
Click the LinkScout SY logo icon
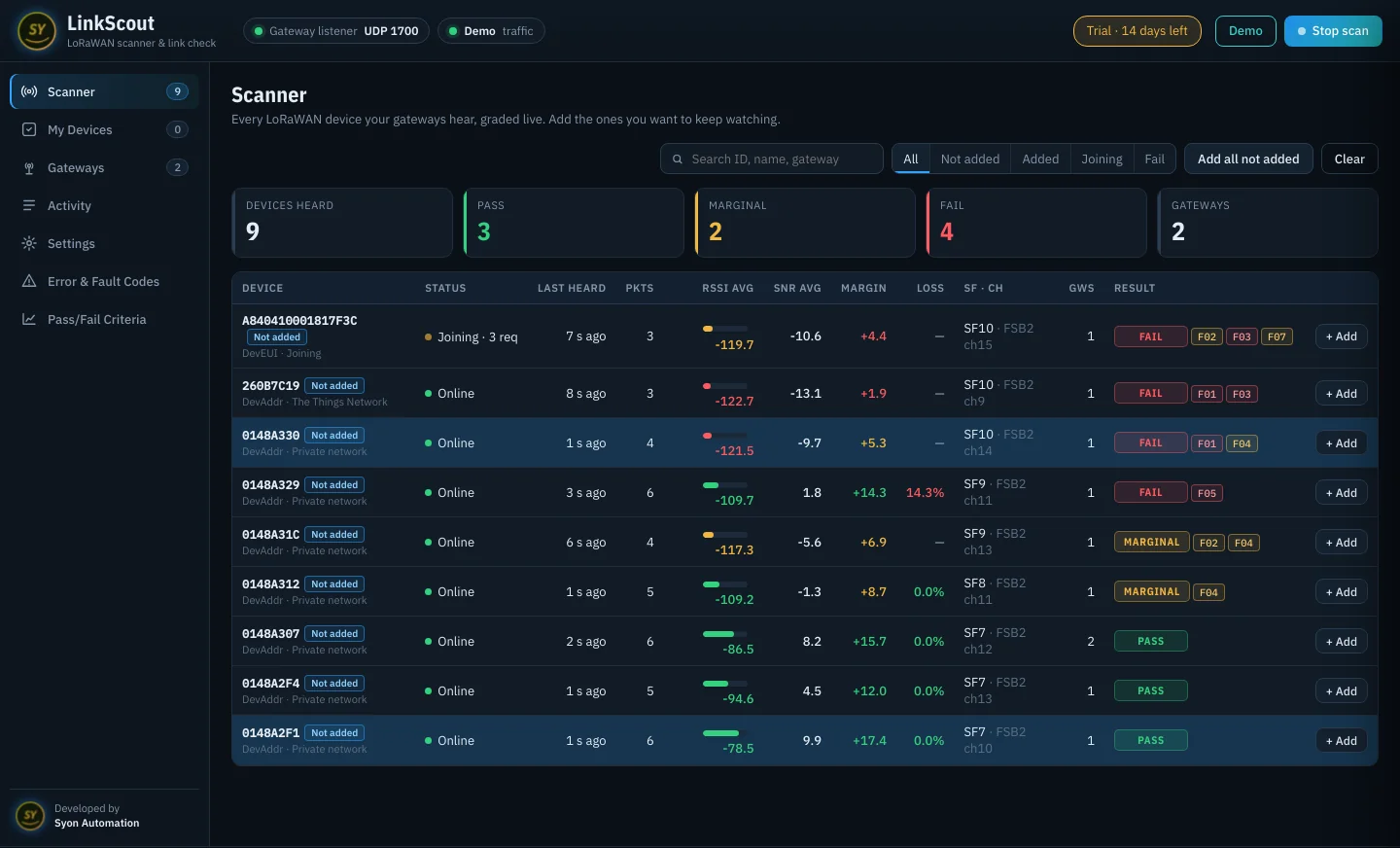pos(37,31)
